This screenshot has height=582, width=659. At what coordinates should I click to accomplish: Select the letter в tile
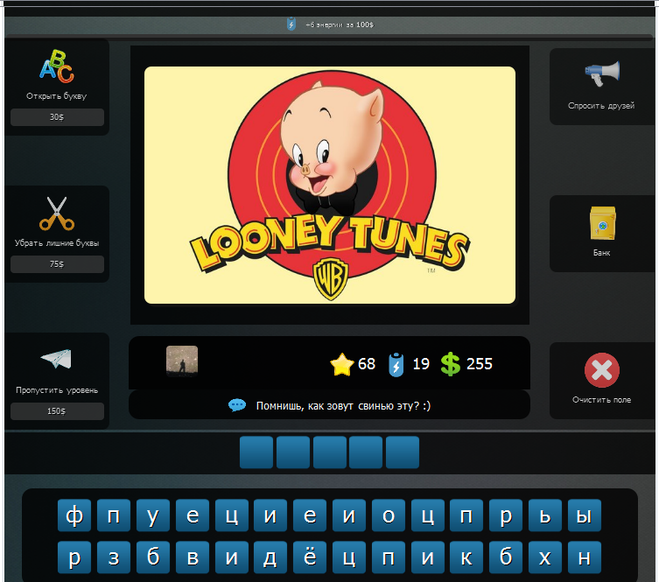192,558
